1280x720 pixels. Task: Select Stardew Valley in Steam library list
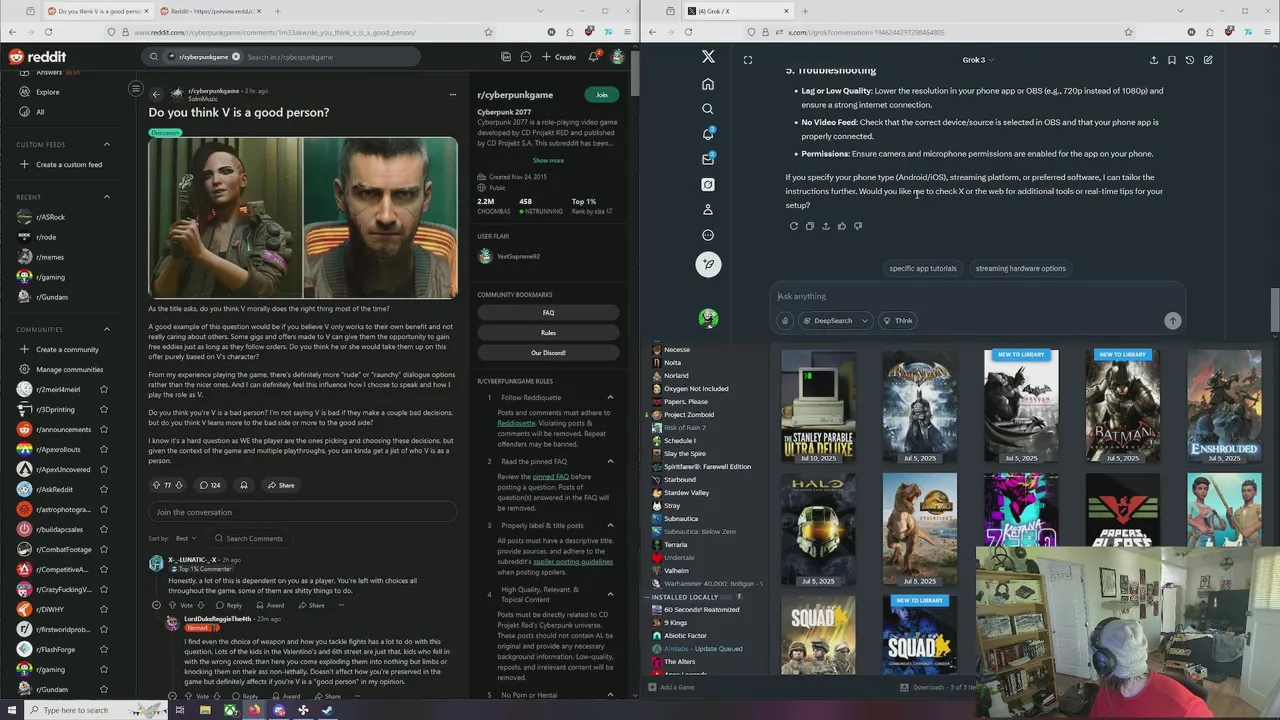[x=686, y=493]
